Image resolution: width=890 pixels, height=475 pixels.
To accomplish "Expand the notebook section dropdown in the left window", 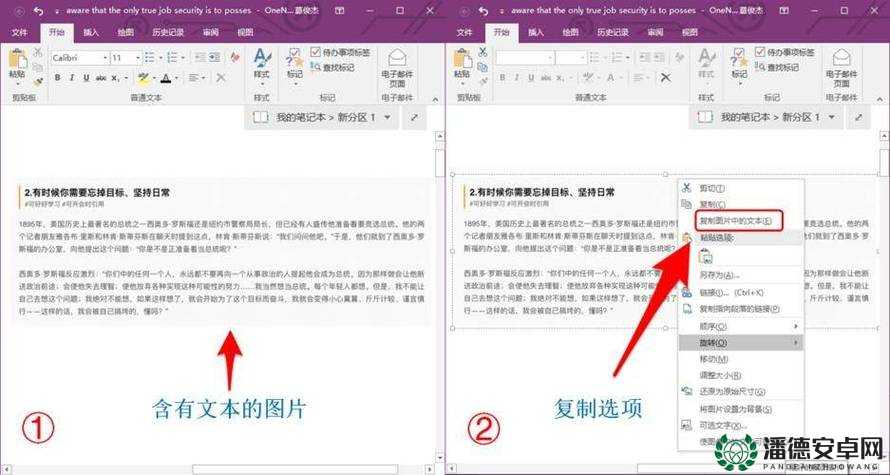I will pos(388,117).
